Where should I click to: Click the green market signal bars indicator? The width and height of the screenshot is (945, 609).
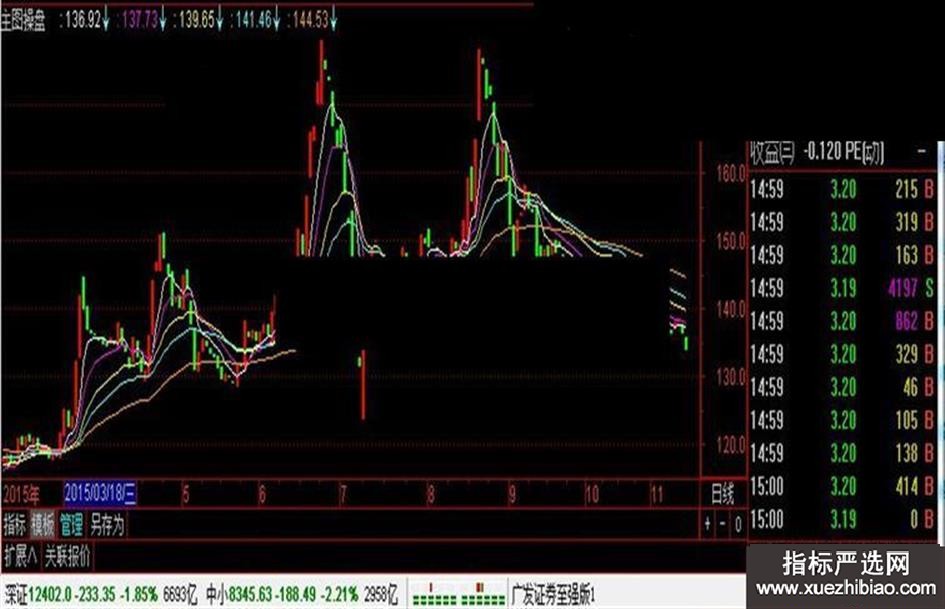[458, 595]
